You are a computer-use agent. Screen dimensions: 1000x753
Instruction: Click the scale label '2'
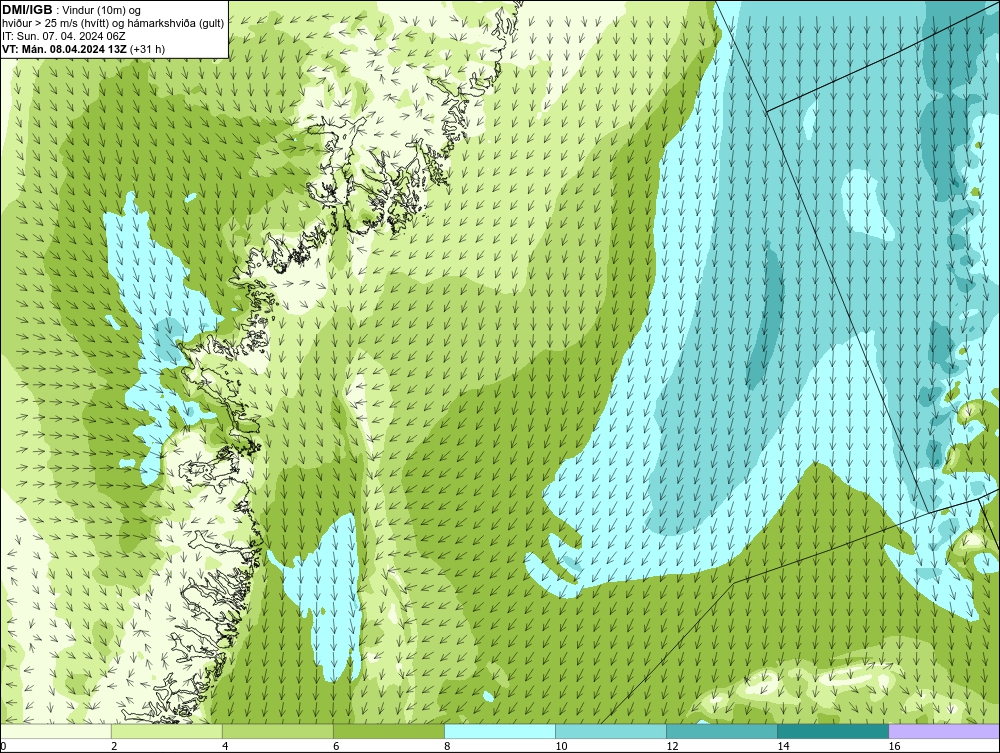click(x=114, y=746)
